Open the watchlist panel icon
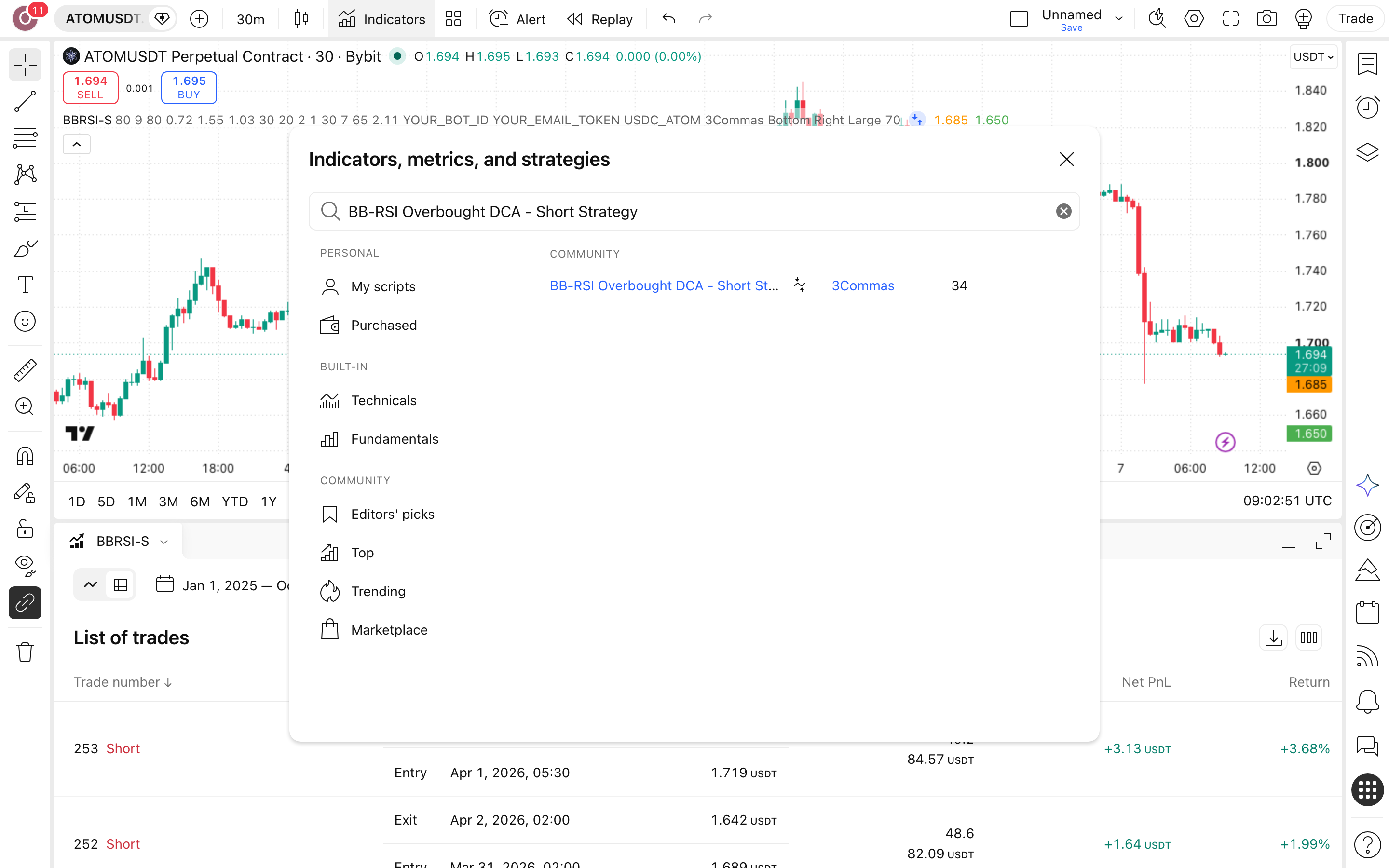The image size is (1389, 868). (x=1367, y=64)
